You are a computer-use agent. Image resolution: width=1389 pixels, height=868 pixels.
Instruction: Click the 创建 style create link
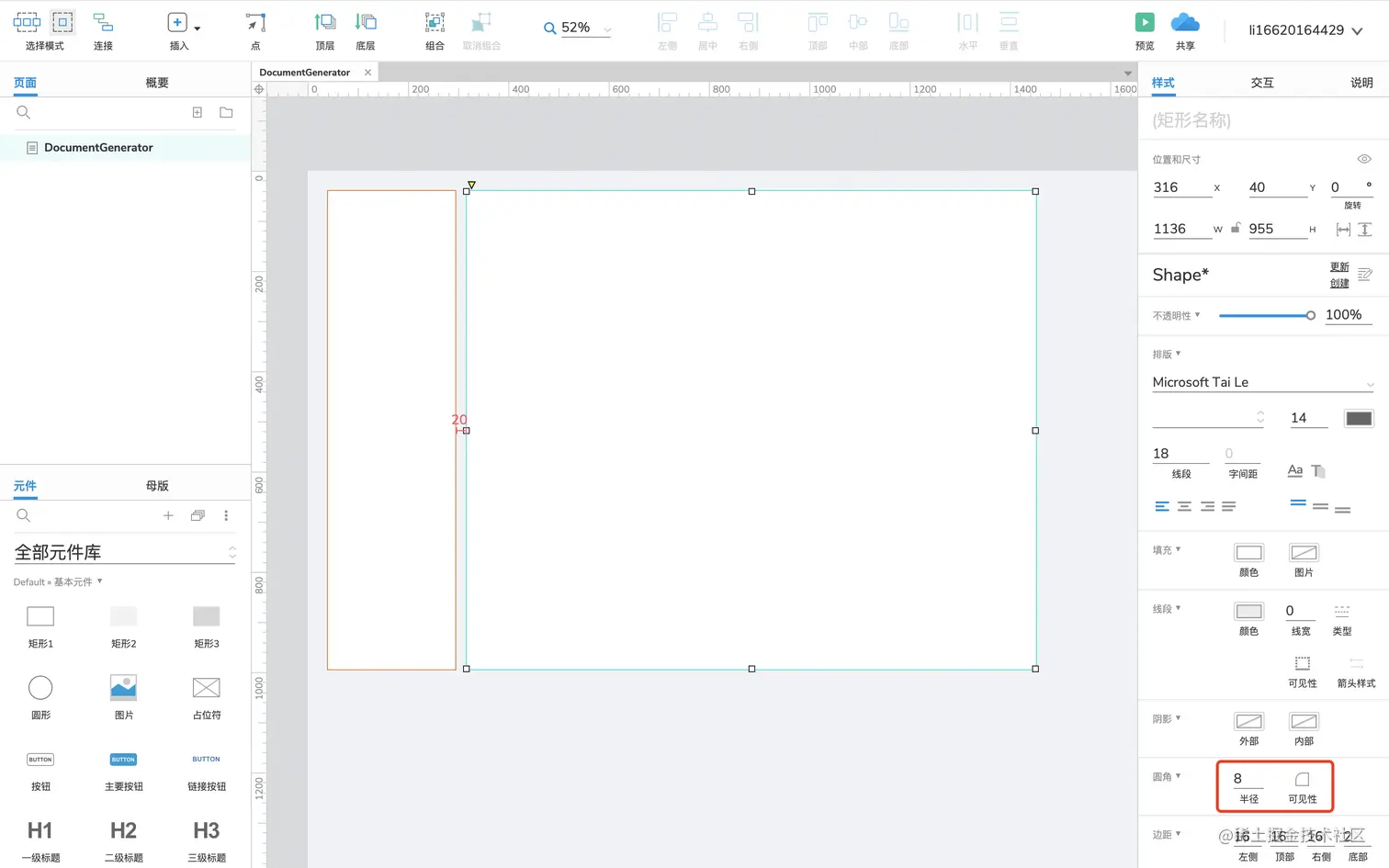pyautogui.click(x=1339, y=283)
